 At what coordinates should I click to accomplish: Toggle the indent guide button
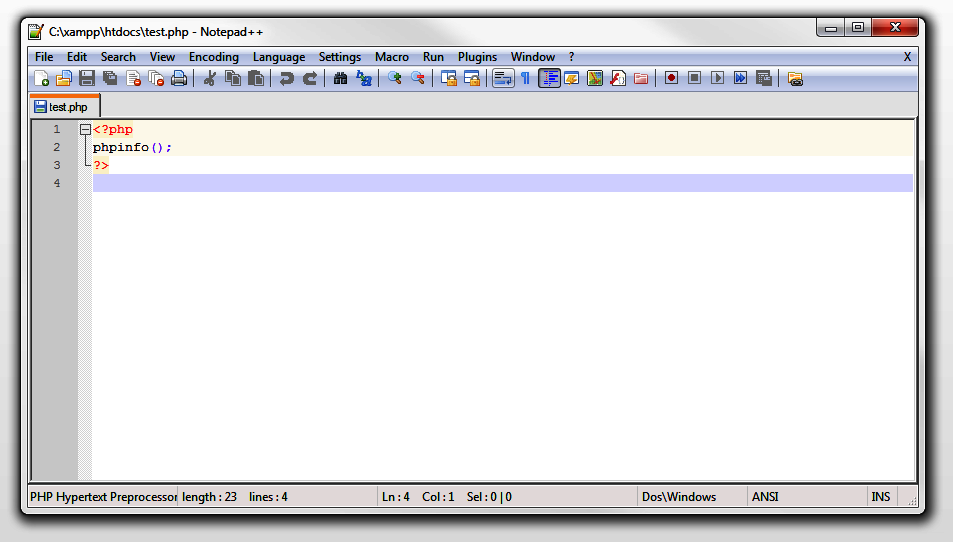click(x=549, y=79)
